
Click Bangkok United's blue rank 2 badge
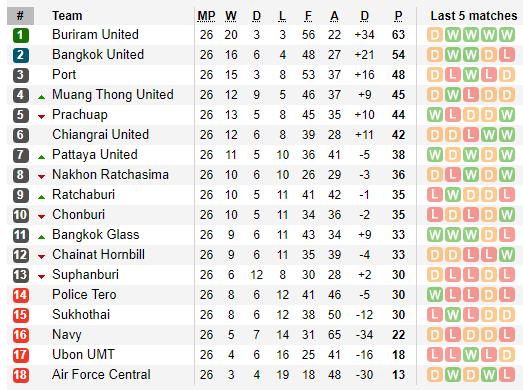pos(20,55)
